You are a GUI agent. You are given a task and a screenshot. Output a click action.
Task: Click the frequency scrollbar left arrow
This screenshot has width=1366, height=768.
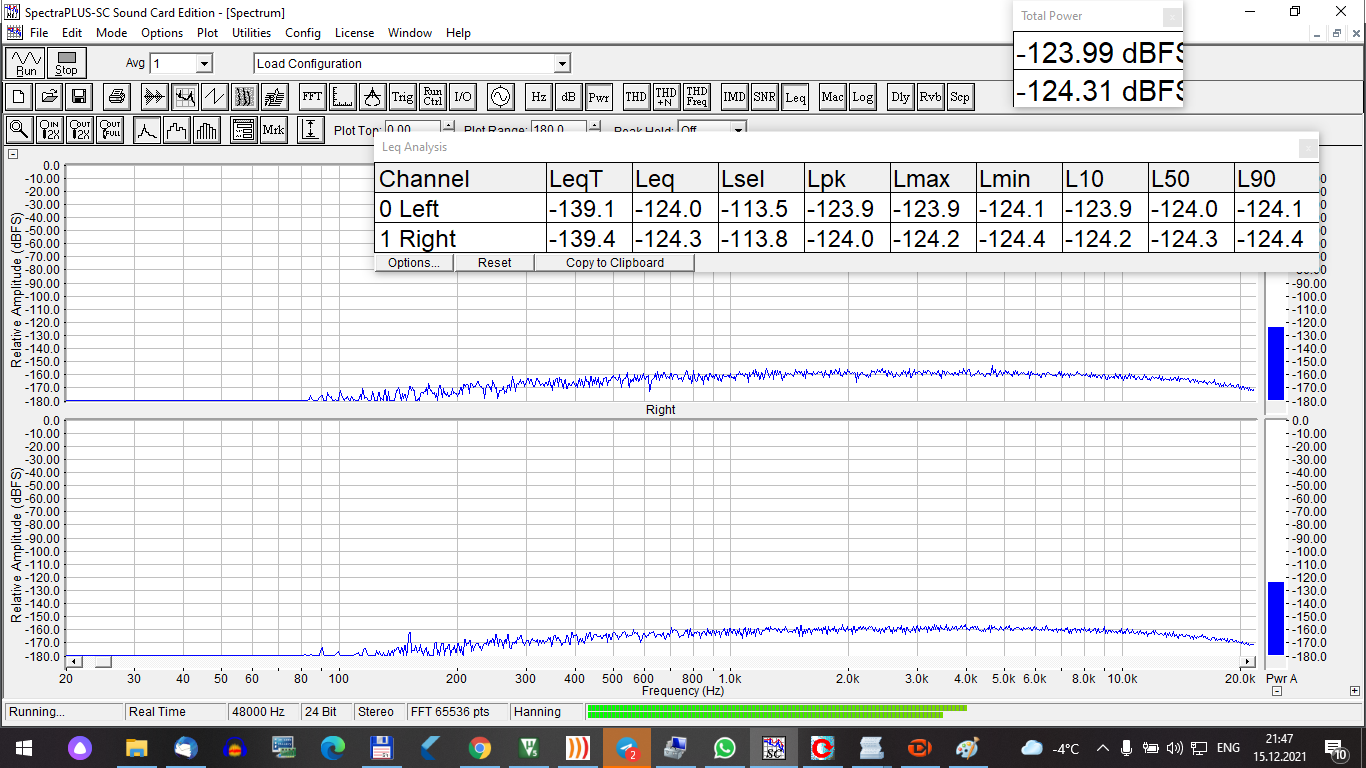coord(74,662)
